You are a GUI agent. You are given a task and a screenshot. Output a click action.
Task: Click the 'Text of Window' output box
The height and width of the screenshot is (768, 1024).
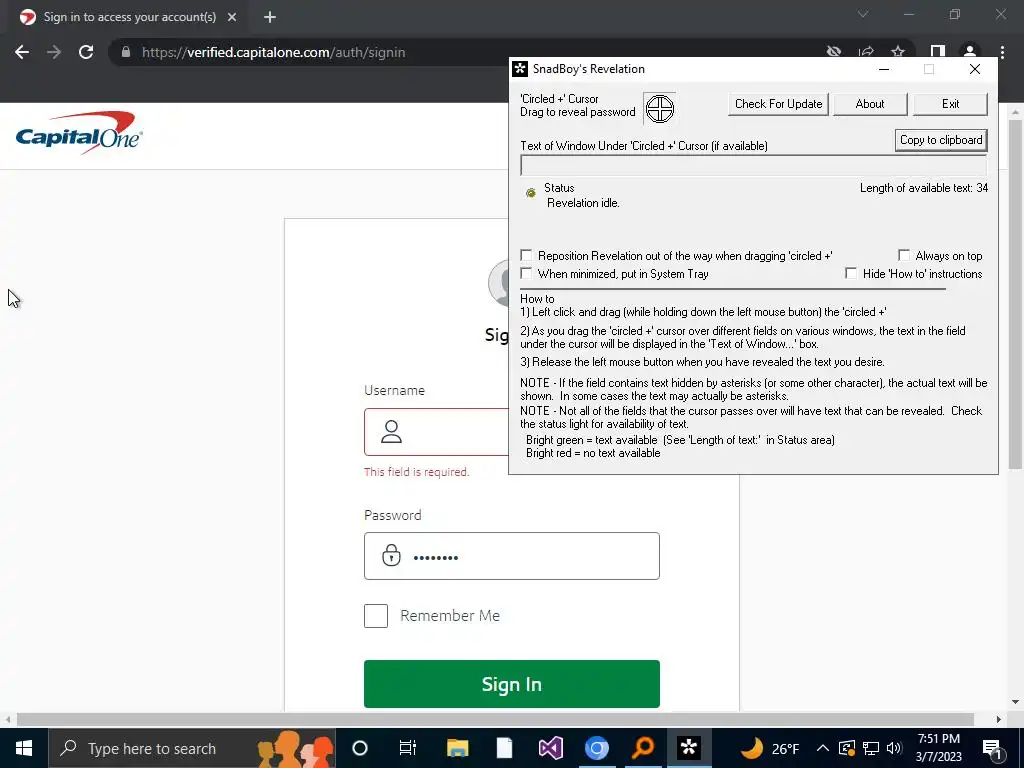pyautogui.click(x=754, y=166)
